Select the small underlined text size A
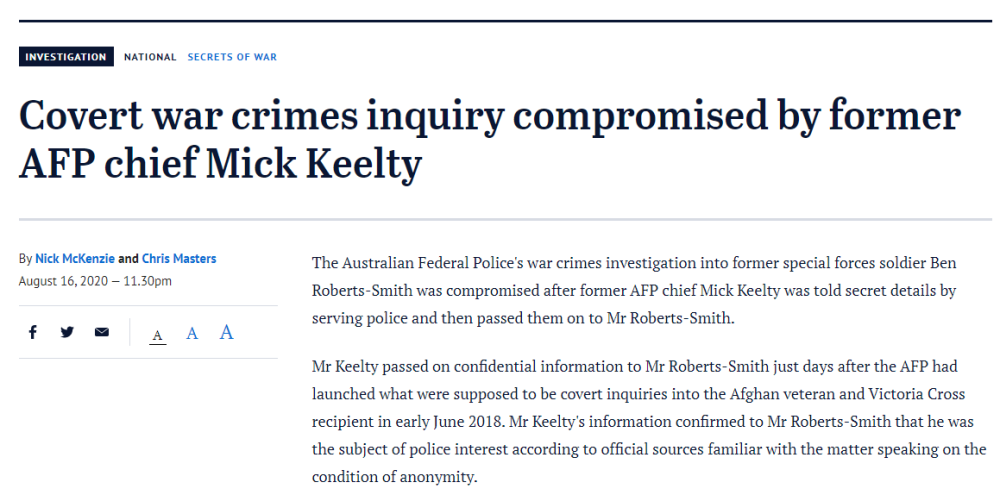The image size is (1000, 495). [157, 335]
